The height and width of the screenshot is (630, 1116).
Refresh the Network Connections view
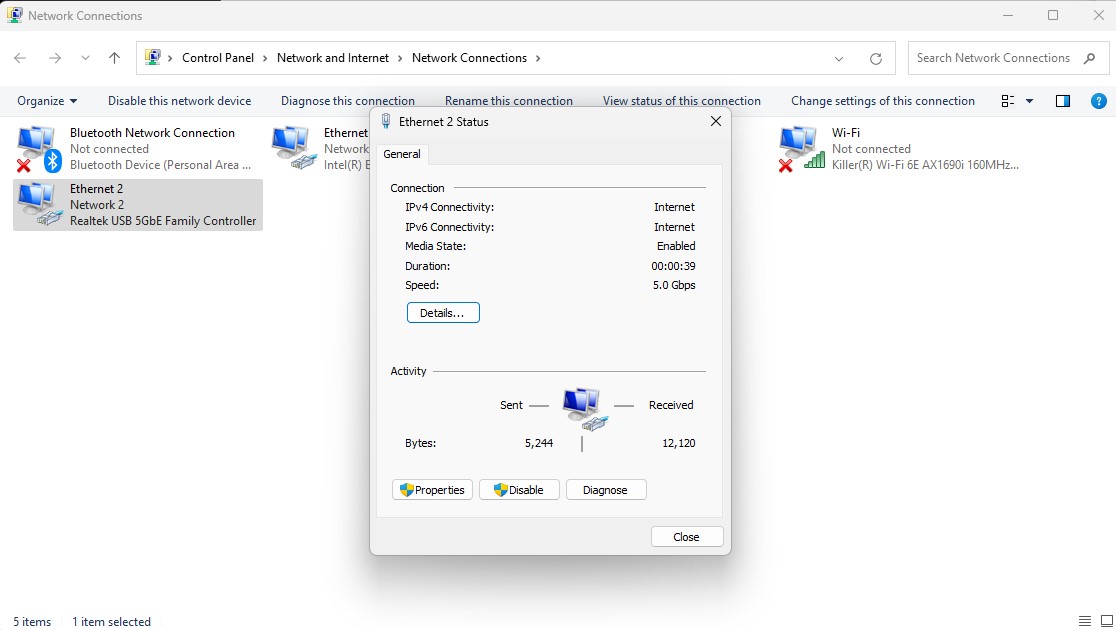[876, 58]
